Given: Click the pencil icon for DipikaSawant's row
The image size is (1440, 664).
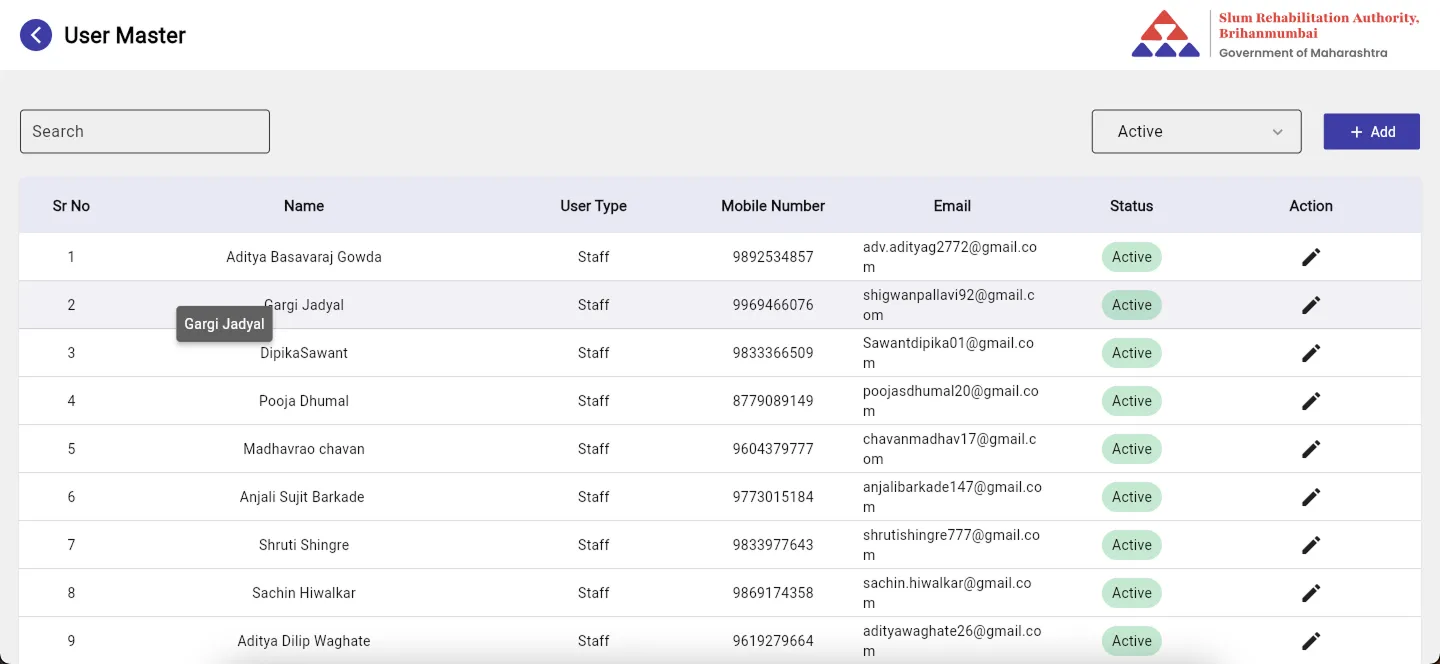Looking at the screenshot, I should [1311, 353].
